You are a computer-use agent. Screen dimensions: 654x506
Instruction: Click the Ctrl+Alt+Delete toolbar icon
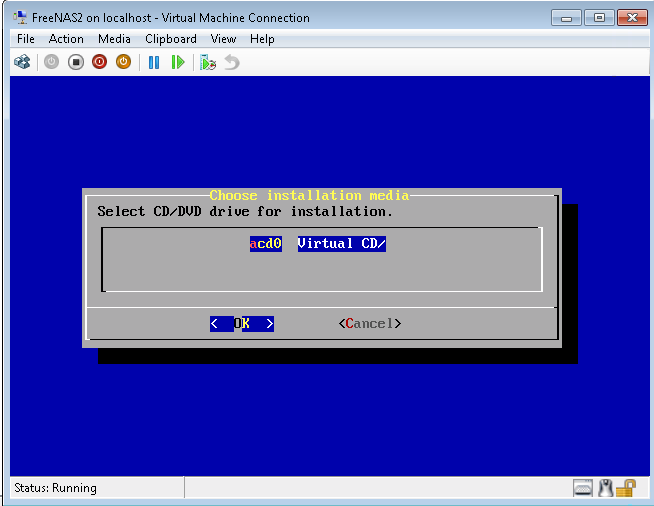(x=22, y=62)
